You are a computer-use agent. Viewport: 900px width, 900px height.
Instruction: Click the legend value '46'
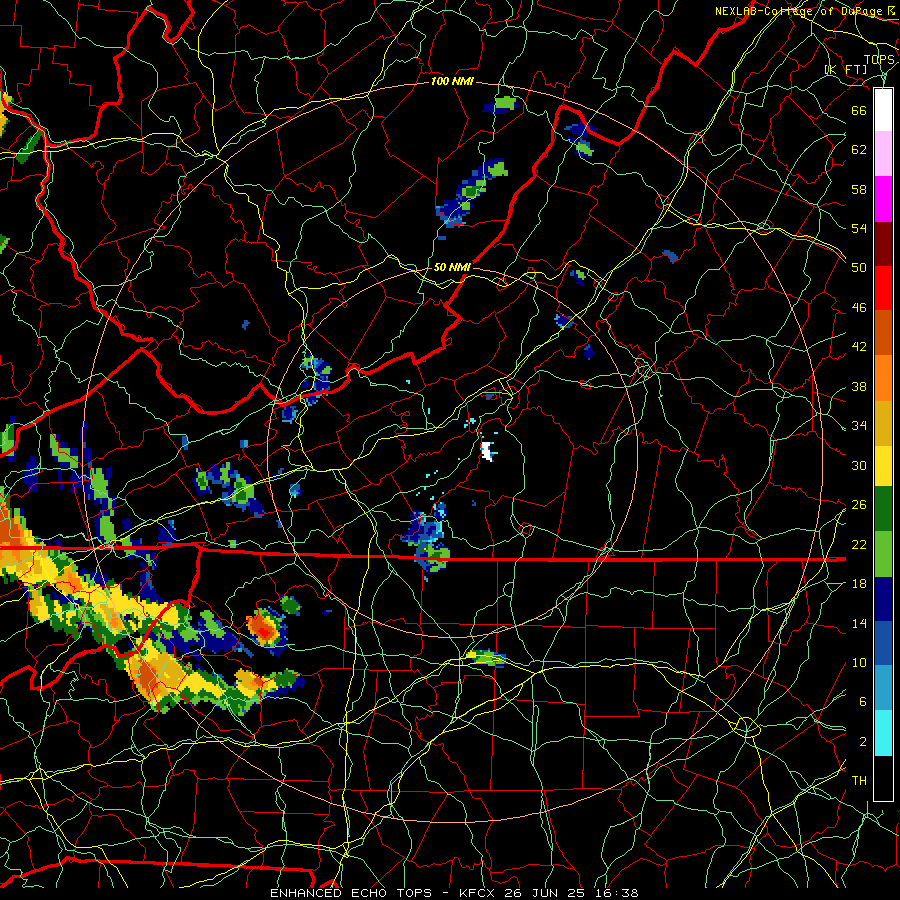pos(859,308)
